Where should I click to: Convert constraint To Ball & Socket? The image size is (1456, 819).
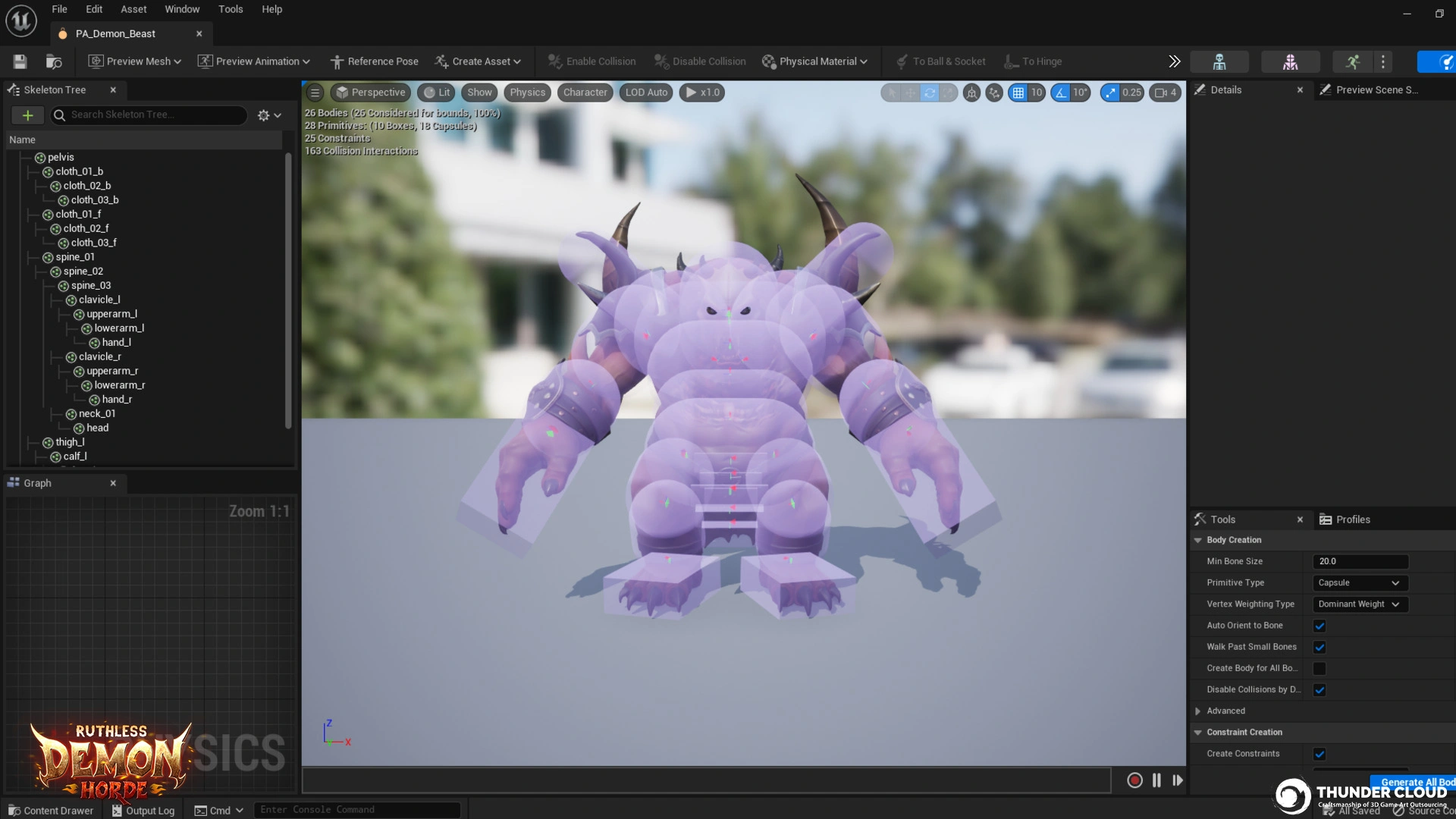pyautogui.click(x=941, y=61)
